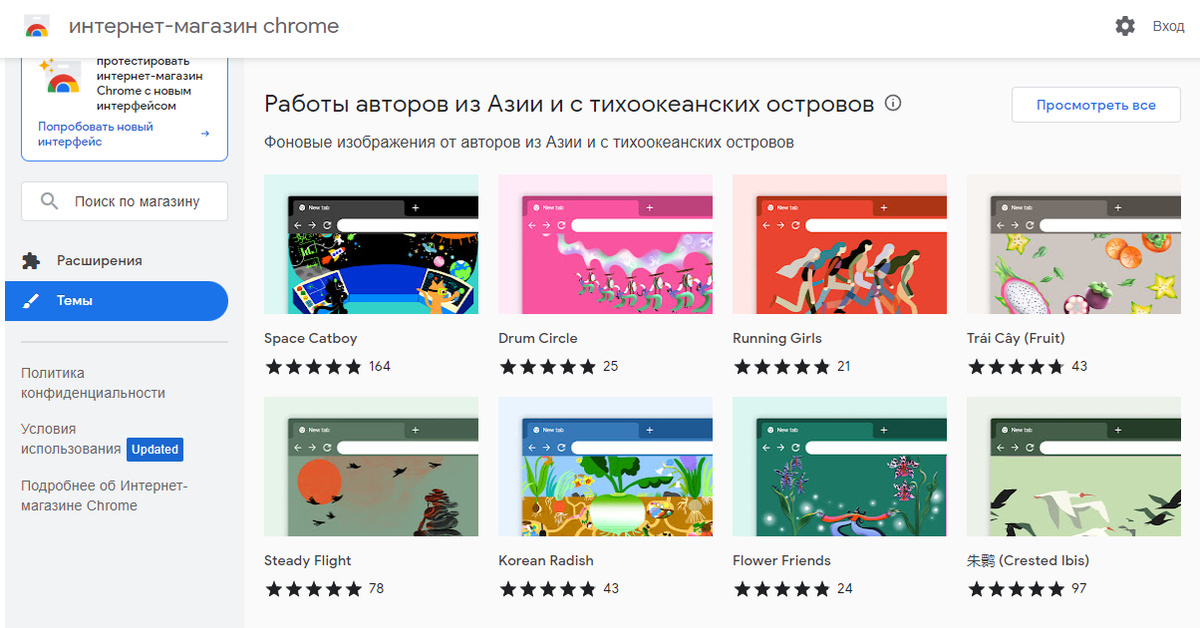Screen dimensions: 1200x628
Task: Click the Просмотреть все button
Action: [1096, 105]
